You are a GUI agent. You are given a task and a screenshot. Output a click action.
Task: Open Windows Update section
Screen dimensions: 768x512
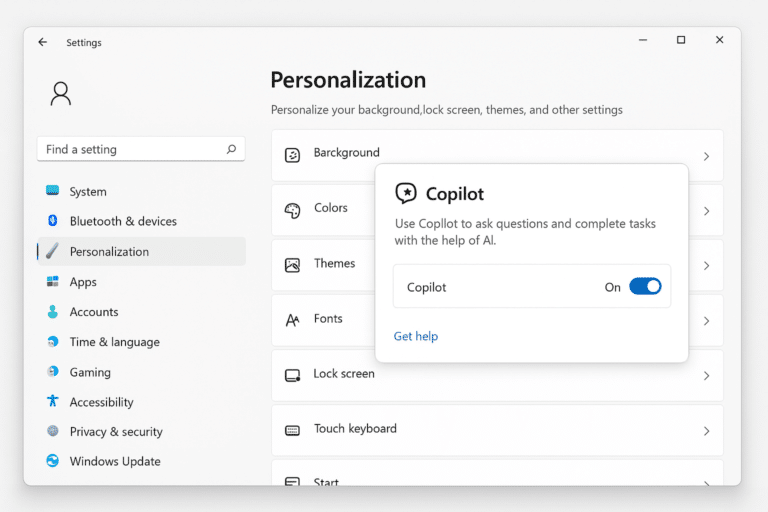[x=114, y=461]
